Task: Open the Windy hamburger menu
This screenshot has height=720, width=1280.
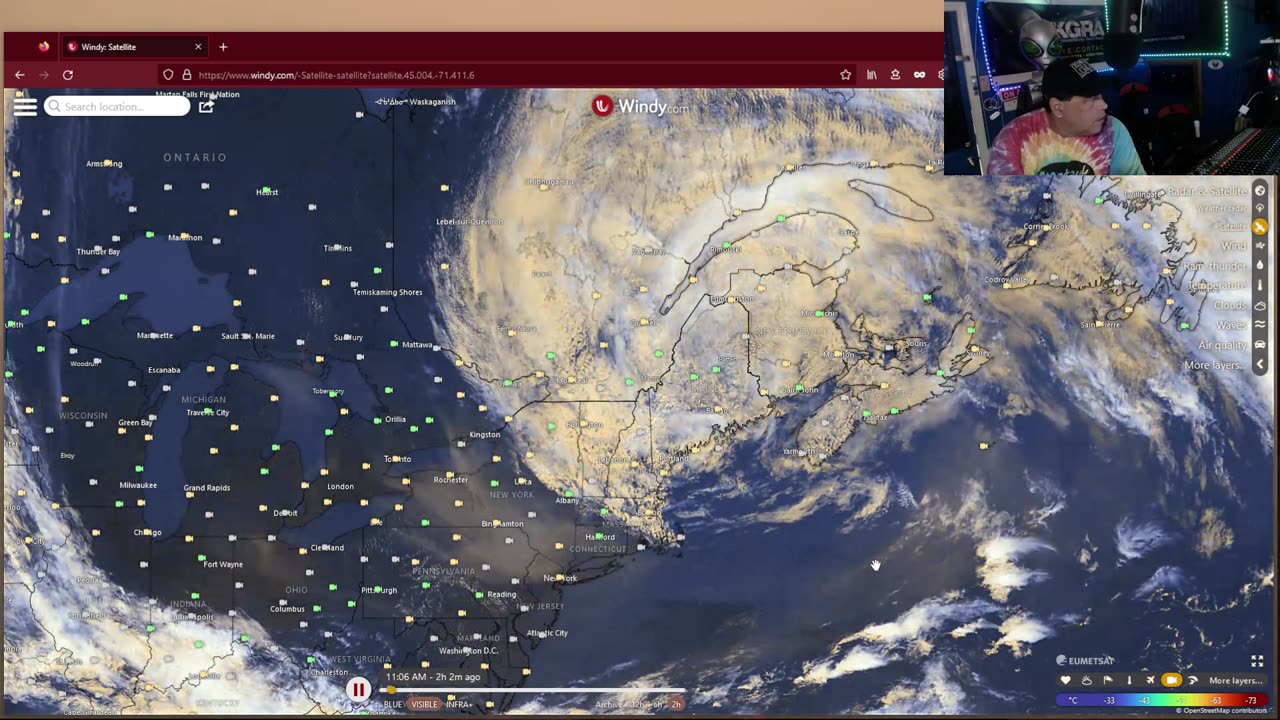Action: [25, 106]
